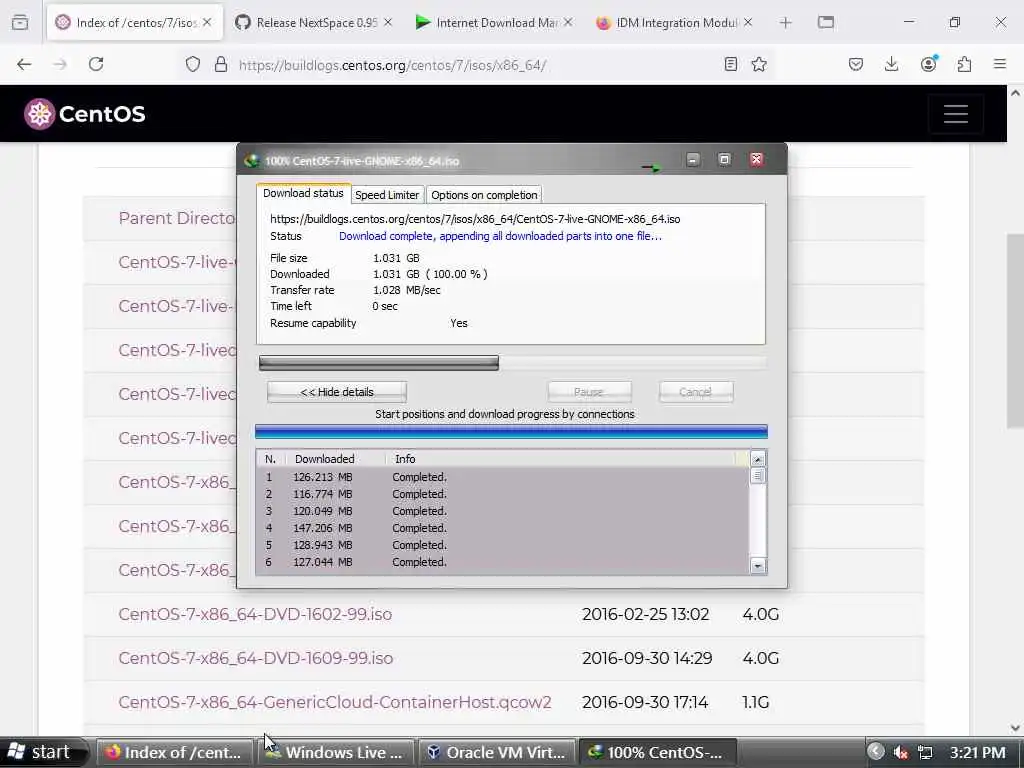Select connection row 6 with 127.044 MB
The image size is (1024, 768).
[x=503, y=562]
